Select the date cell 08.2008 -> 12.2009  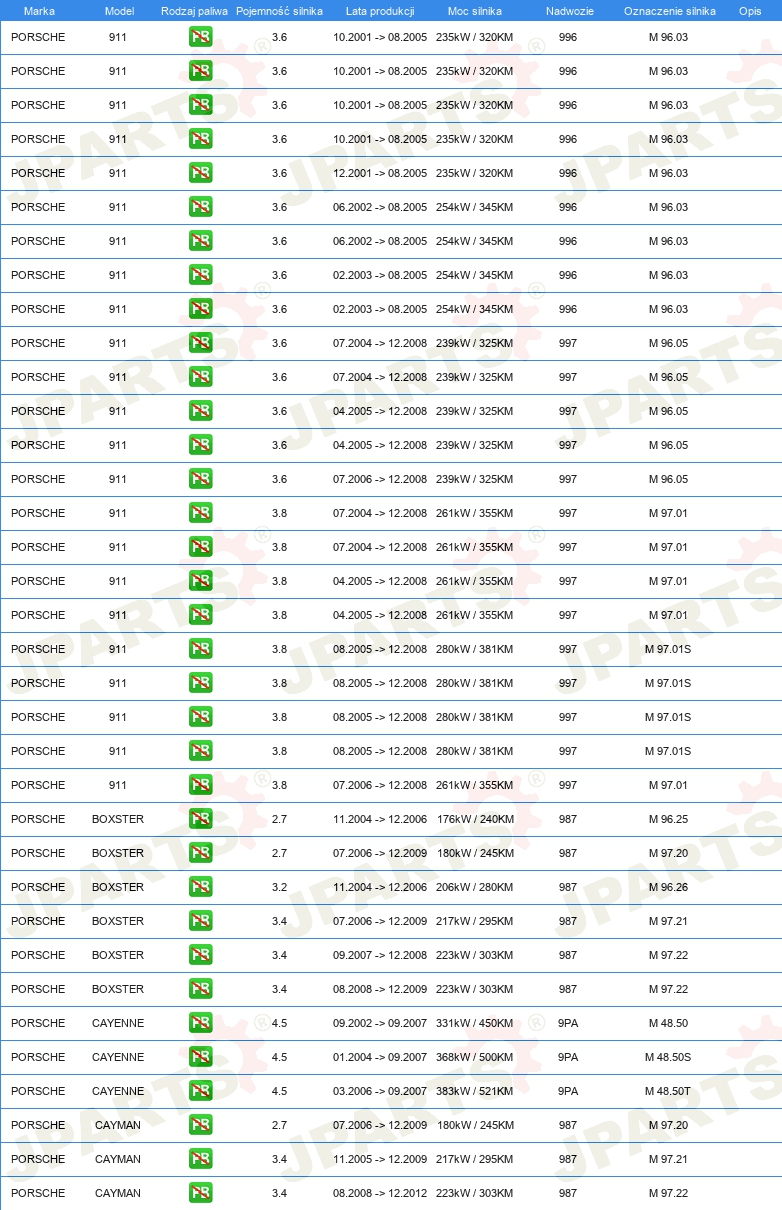tap(380, 989)
